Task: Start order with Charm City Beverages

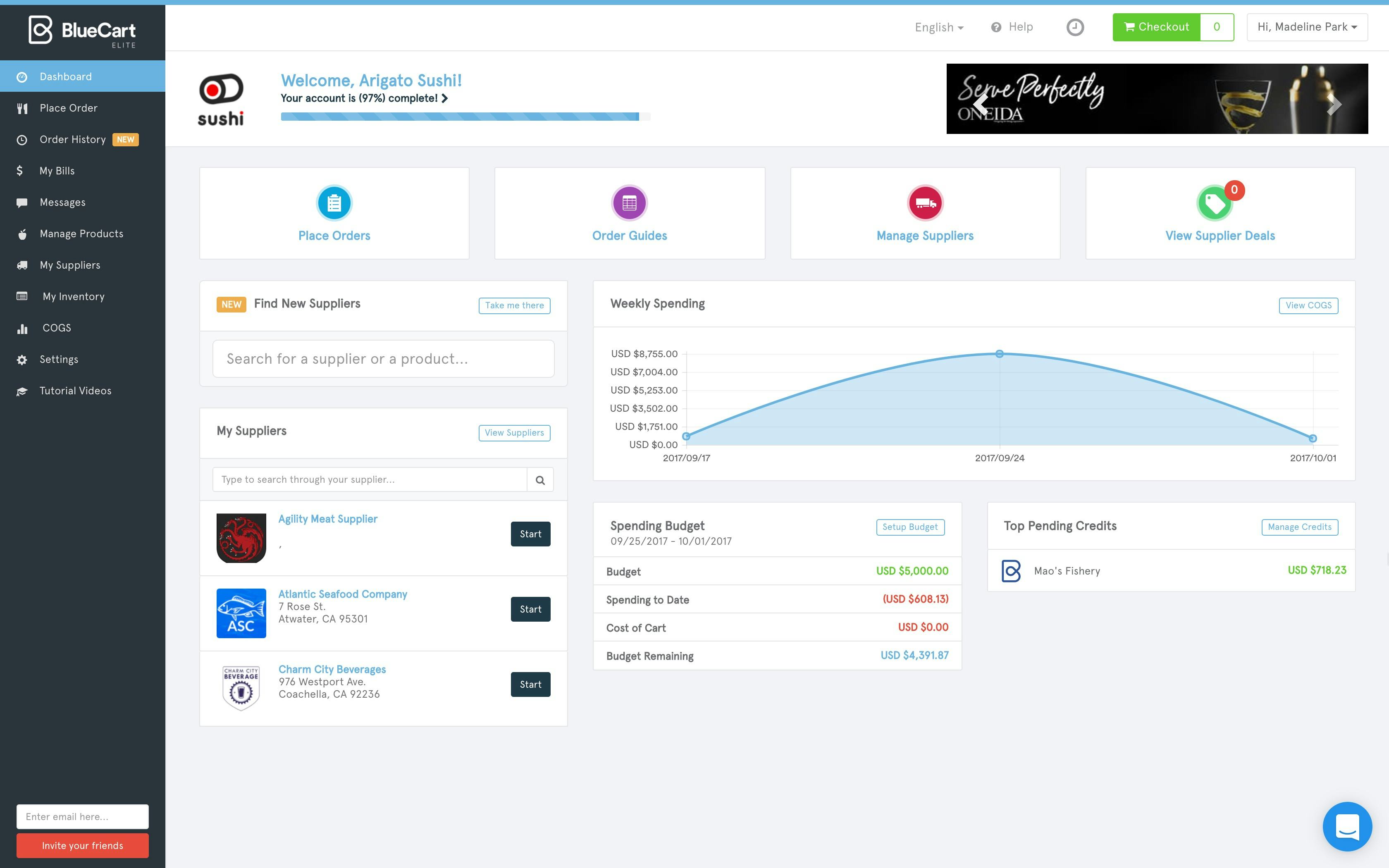Action: tap(530, 684)
